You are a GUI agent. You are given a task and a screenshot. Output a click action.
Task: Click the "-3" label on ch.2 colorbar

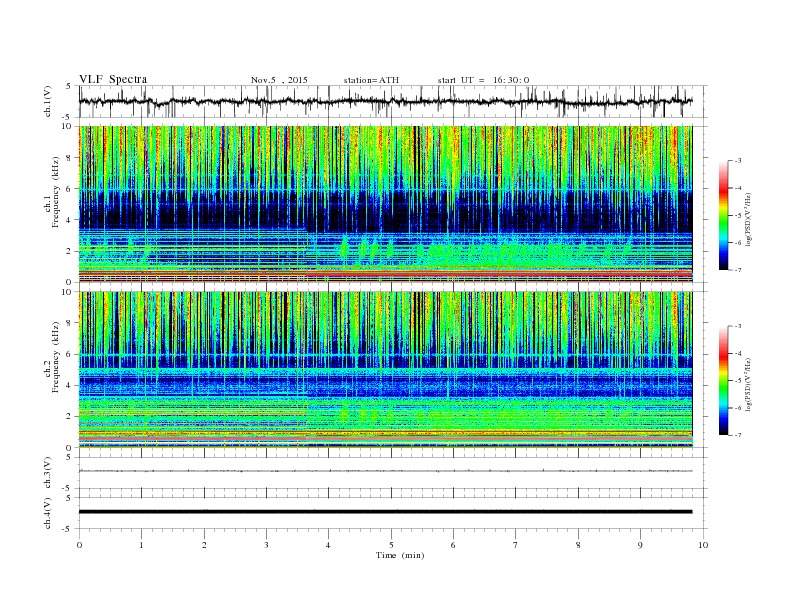click(737, 326)
